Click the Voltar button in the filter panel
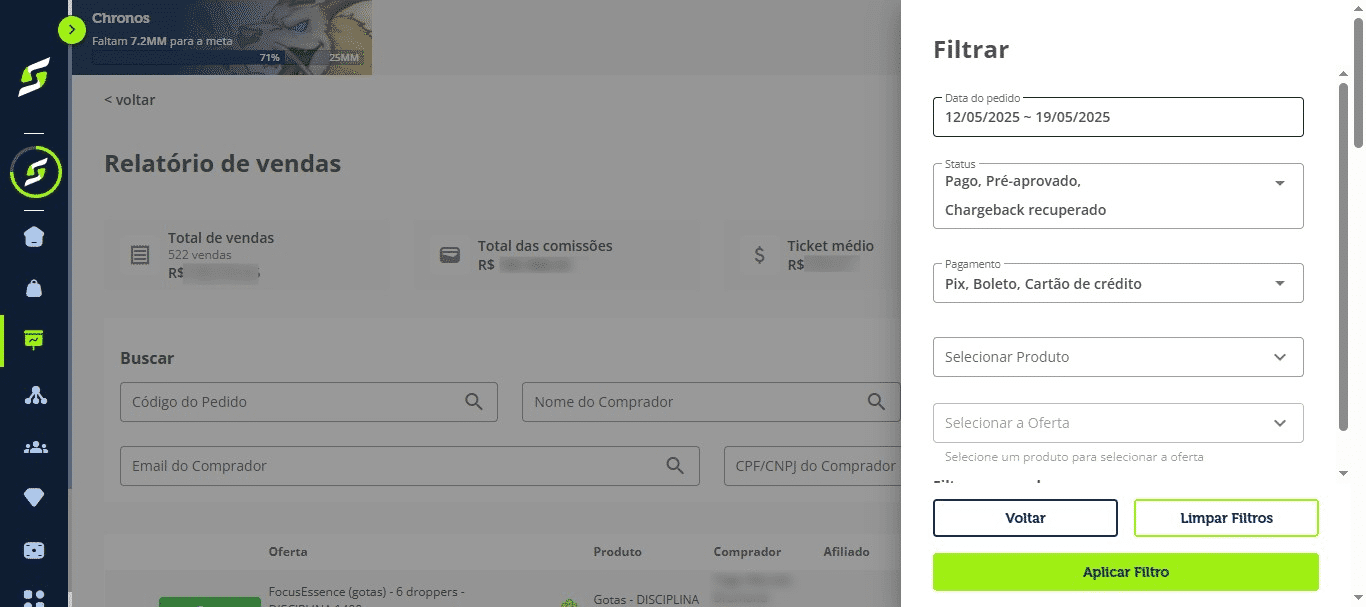The image size is (1366, 607). coord(1025,518)
